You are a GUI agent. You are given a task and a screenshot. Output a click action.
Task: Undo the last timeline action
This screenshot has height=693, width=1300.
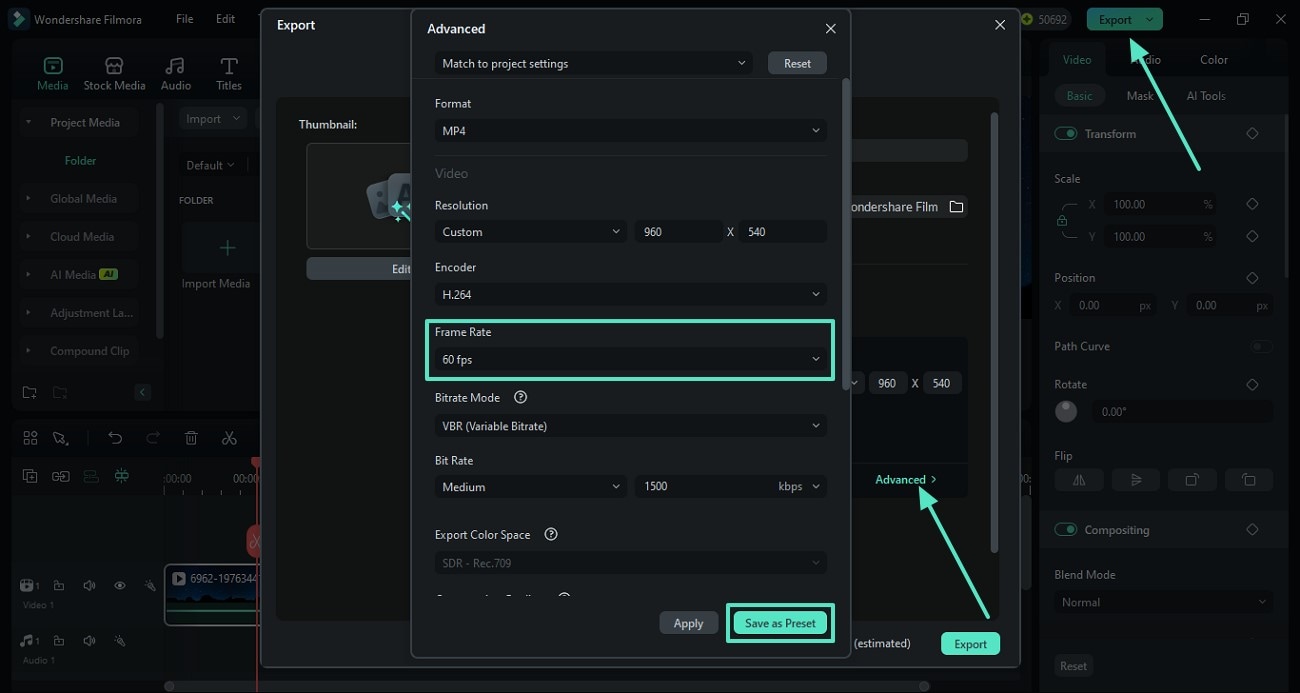115,438
